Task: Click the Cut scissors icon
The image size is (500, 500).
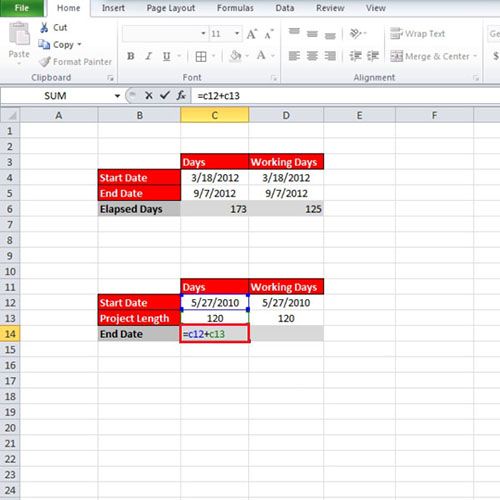Action: (44, 27)
